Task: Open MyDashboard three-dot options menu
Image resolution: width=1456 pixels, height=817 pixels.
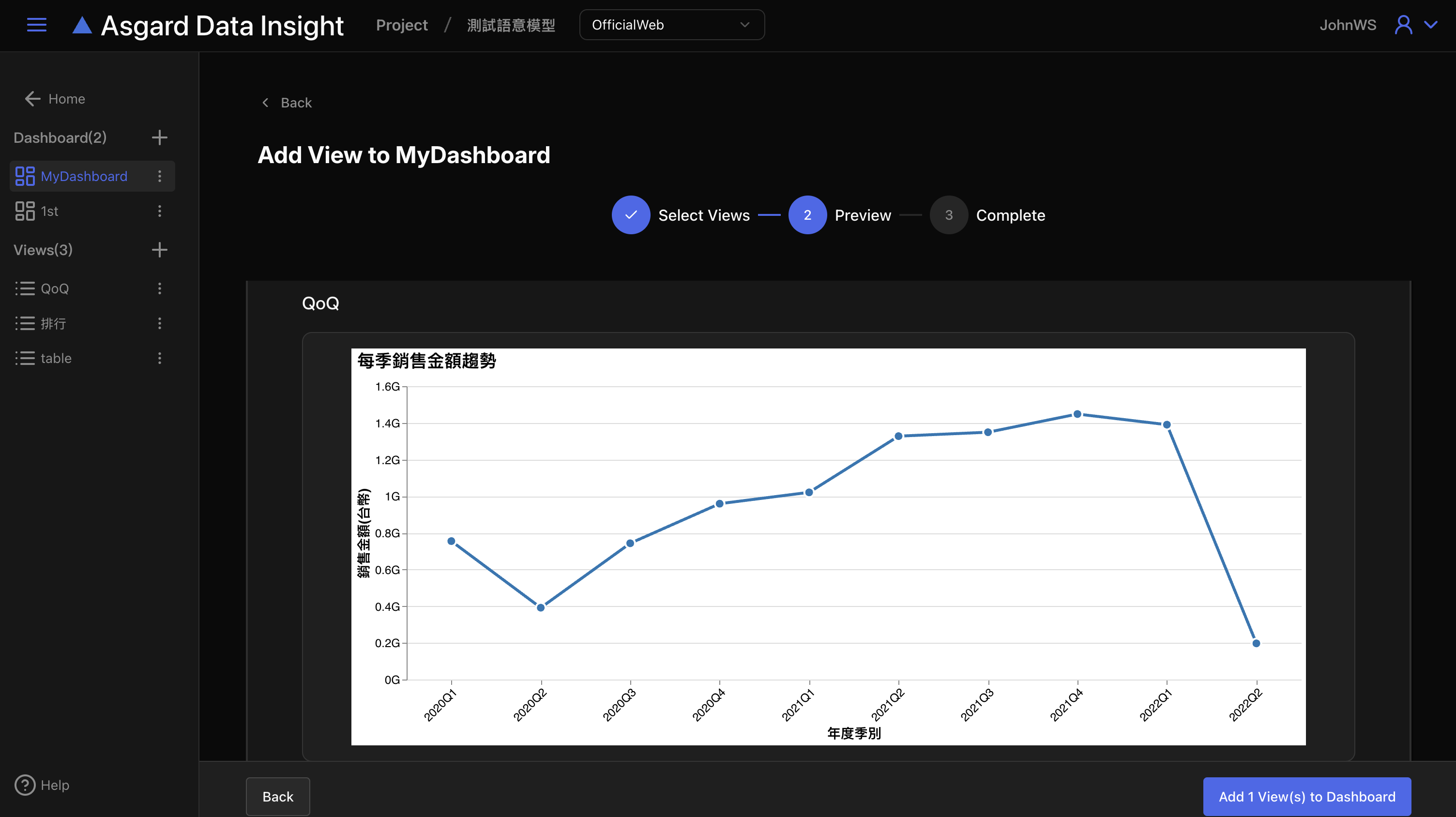Action: 159,176
